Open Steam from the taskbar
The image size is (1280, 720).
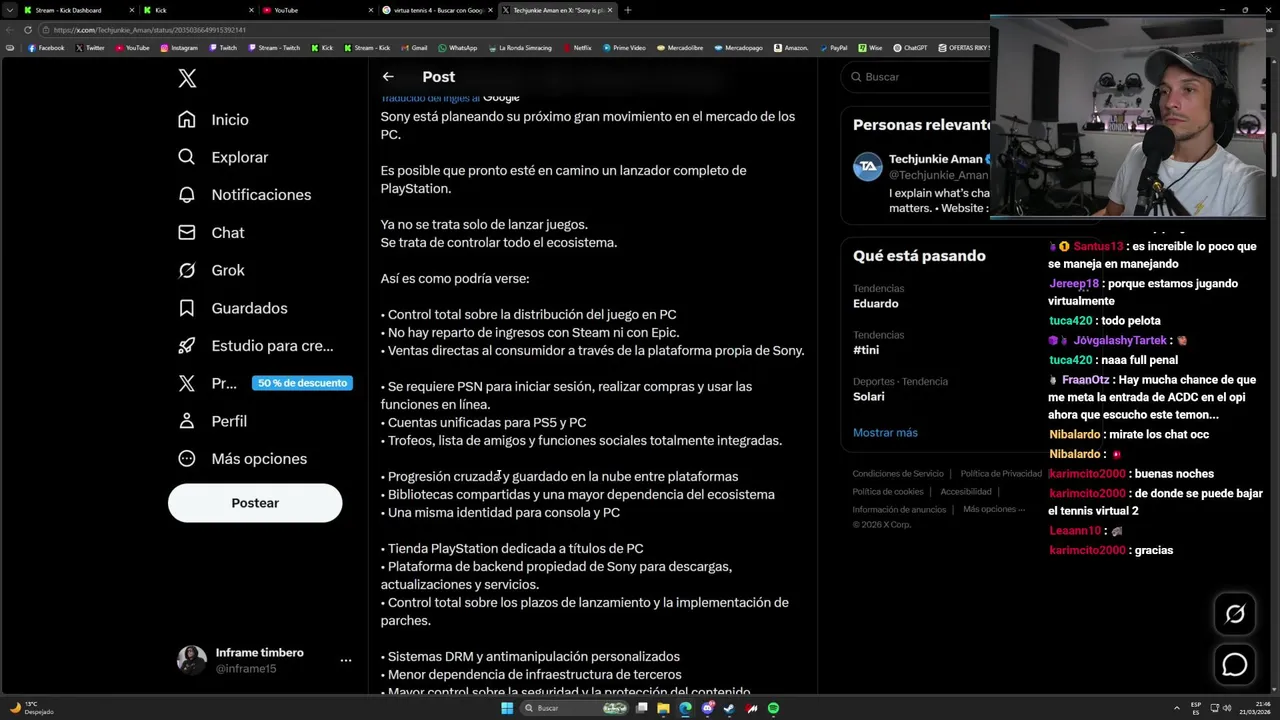pos(729,708)
